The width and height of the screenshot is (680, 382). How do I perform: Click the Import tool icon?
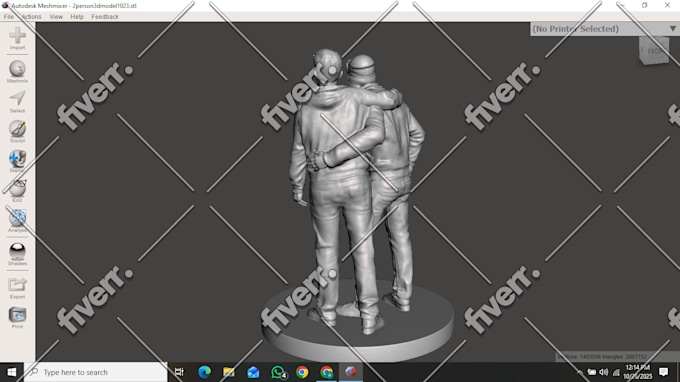[17, 38]
